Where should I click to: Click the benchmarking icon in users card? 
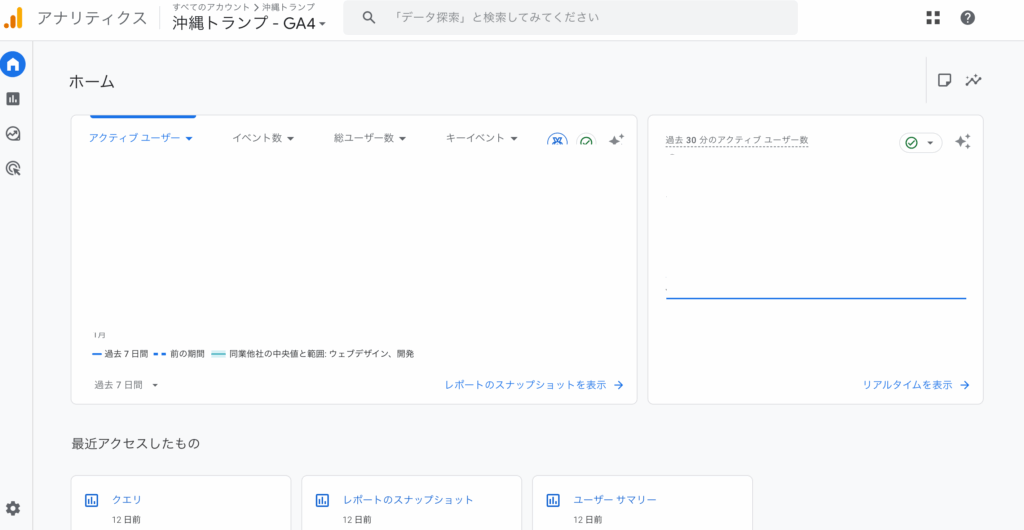(557, 140)
